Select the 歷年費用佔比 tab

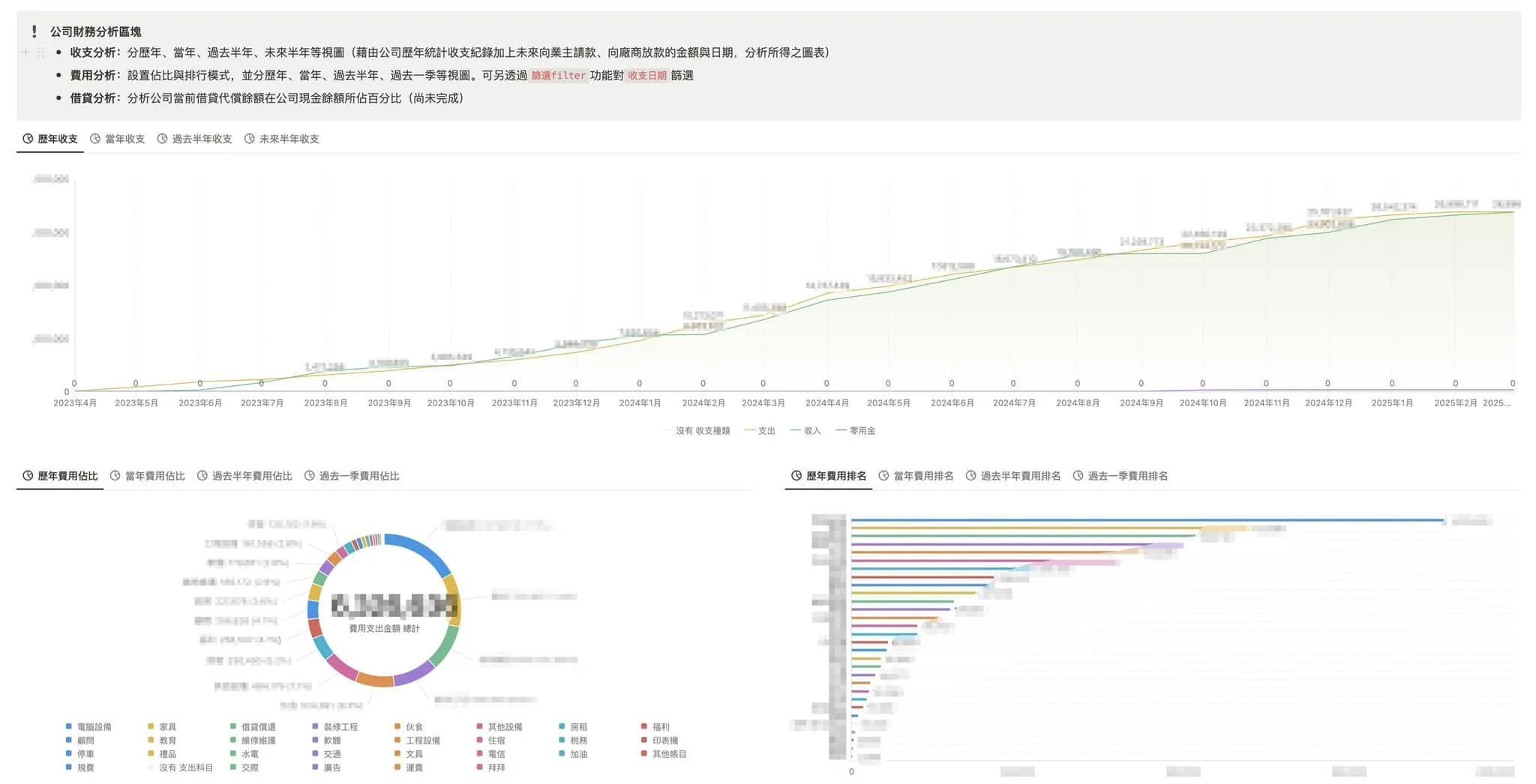click(60, 476)
